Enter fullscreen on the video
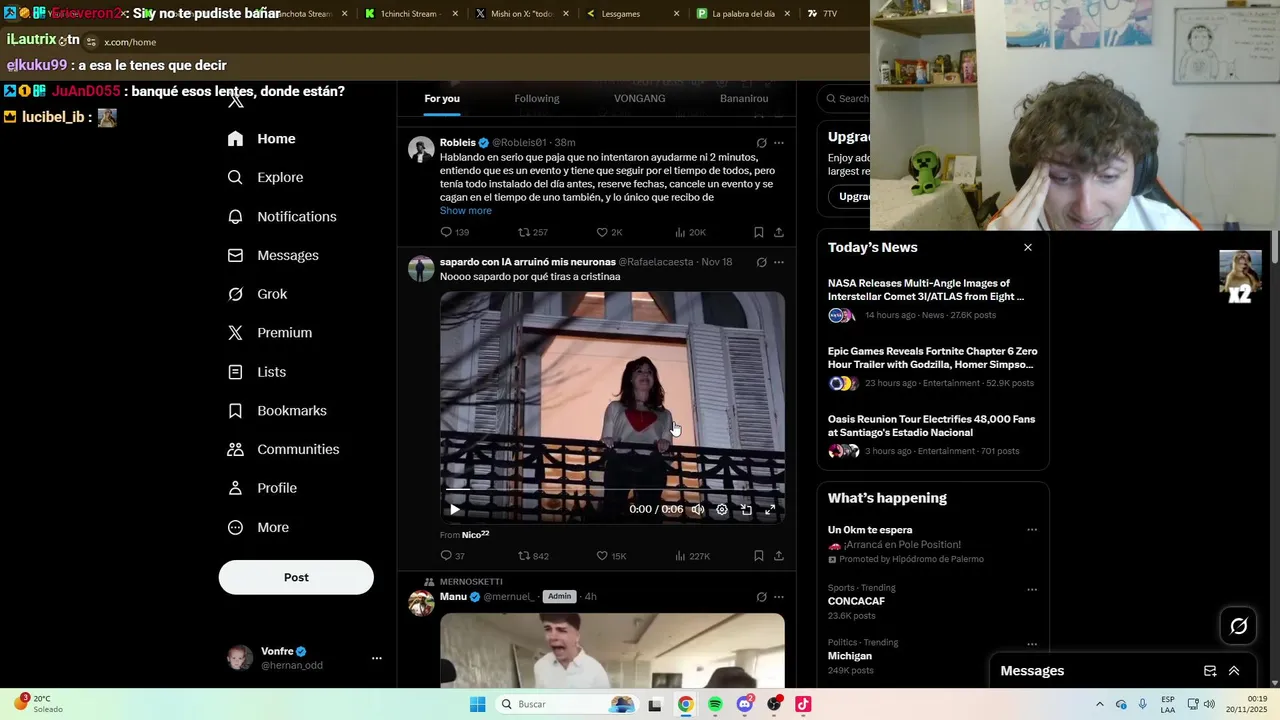The image size is (1280, 720). pos(770,509)
